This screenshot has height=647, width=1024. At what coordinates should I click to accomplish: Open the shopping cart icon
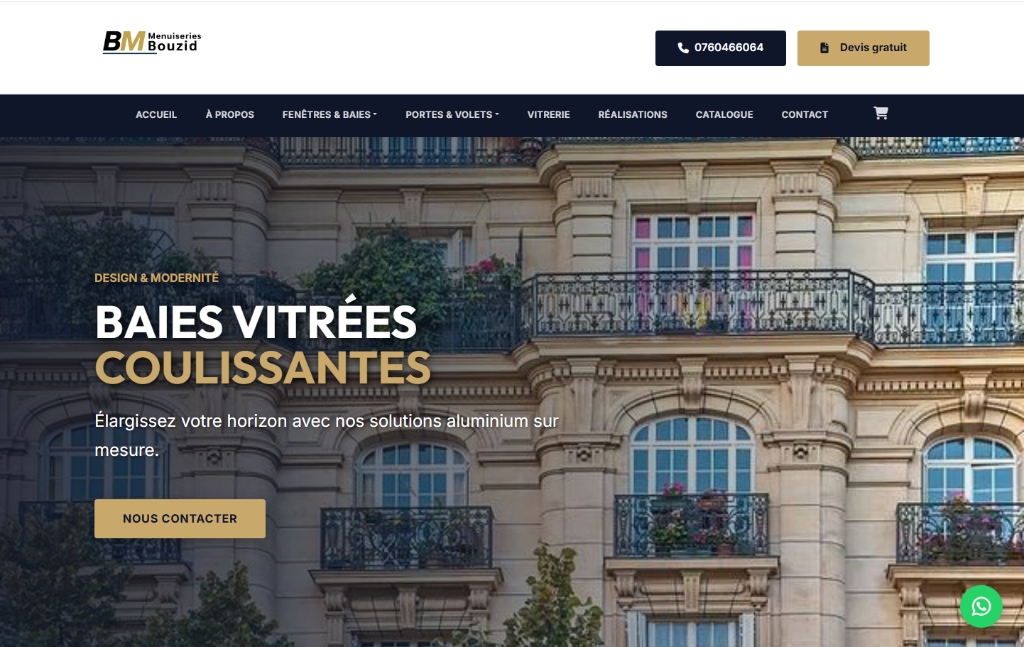[880, 113]
